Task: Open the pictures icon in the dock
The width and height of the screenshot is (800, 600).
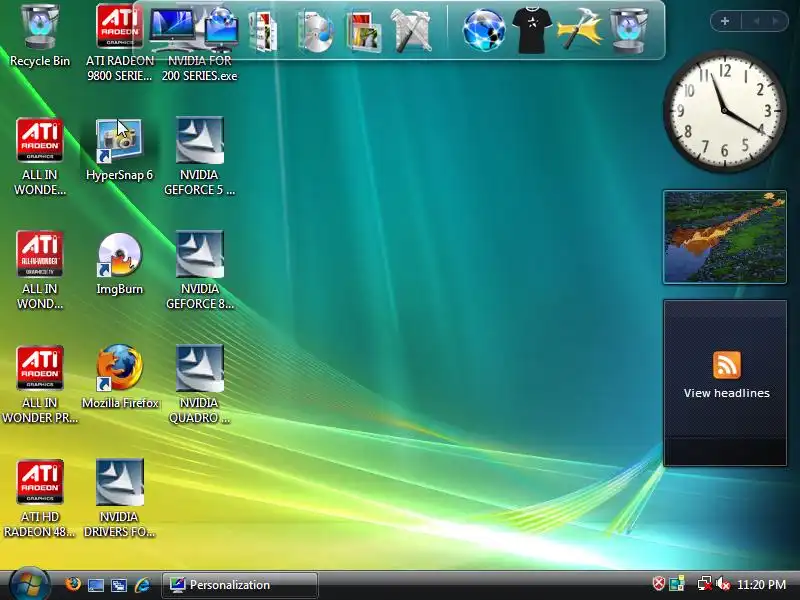Action: tap(364, 32)
